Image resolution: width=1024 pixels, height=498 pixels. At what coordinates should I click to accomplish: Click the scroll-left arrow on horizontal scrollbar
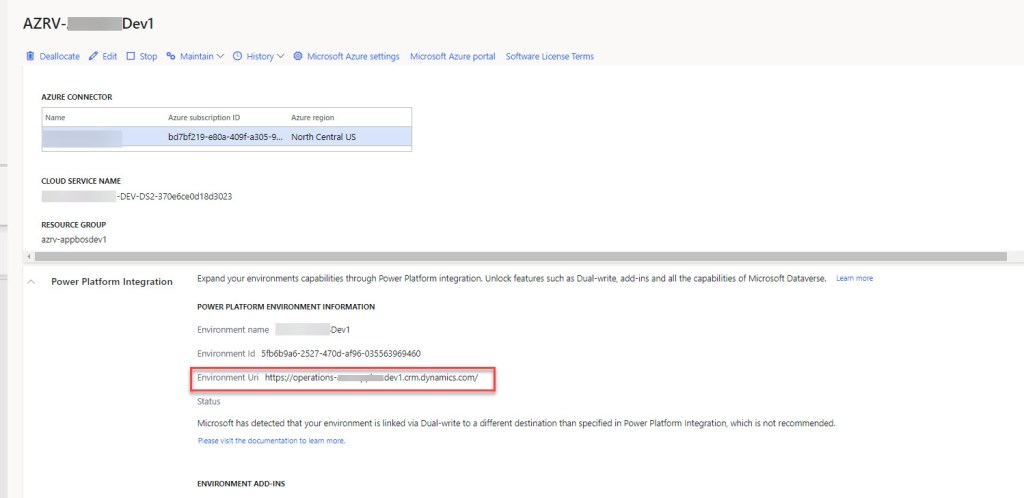[x=27, y=257]
